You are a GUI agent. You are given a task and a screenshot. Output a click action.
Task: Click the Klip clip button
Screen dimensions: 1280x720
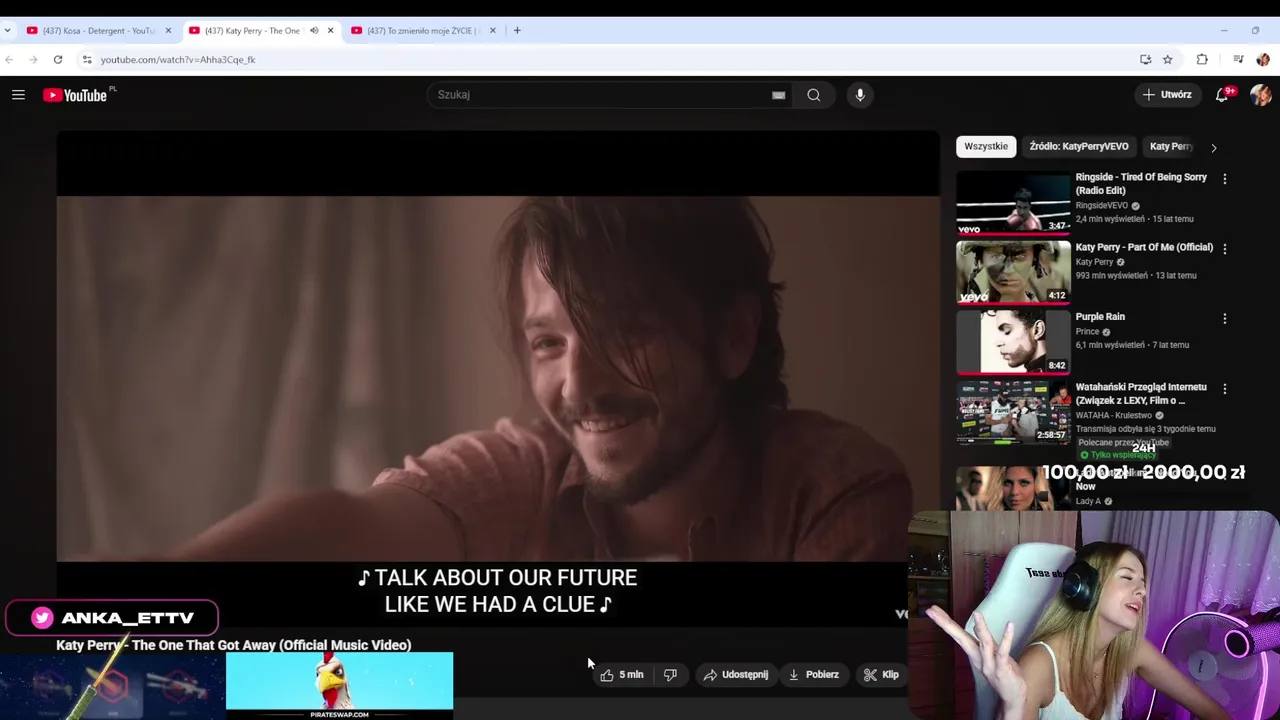881,675
